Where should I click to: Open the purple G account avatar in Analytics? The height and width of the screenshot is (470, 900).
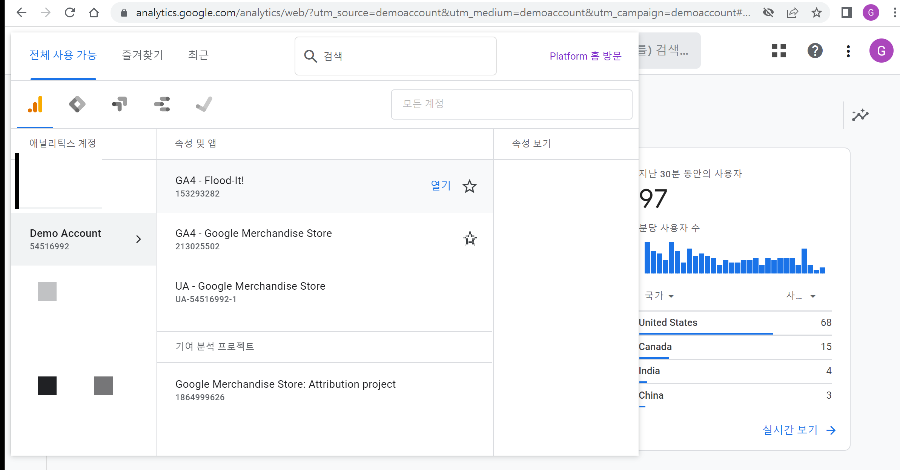(881, 51)
